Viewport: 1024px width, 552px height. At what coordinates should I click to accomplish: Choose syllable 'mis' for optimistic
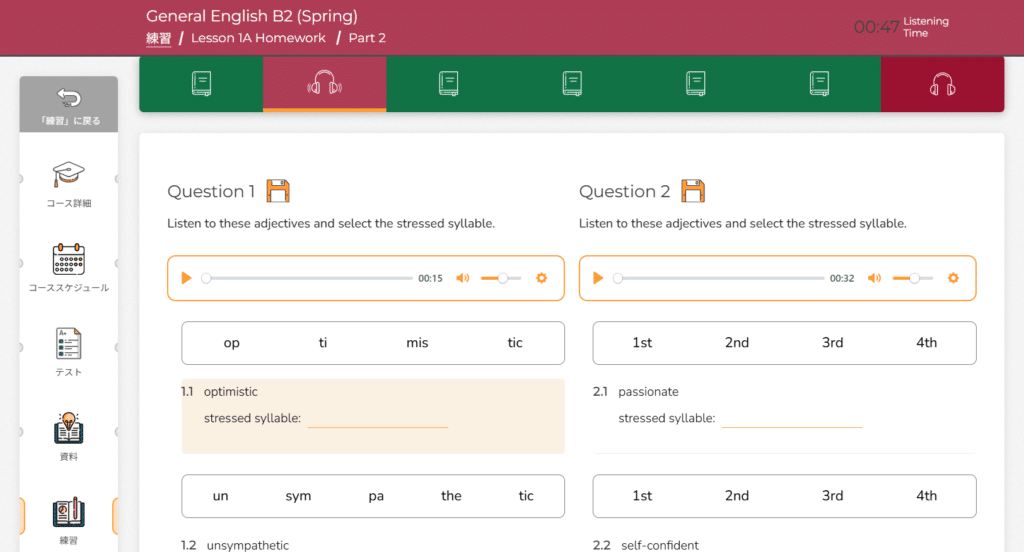coord(417,343)
